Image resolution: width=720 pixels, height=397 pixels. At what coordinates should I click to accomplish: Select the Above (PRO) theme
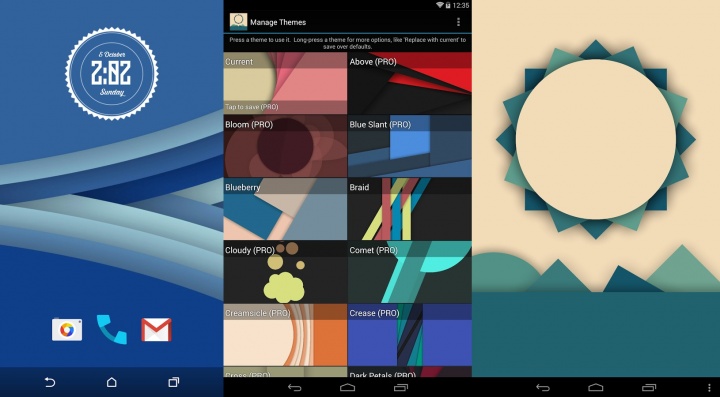[x=410, y=83]
